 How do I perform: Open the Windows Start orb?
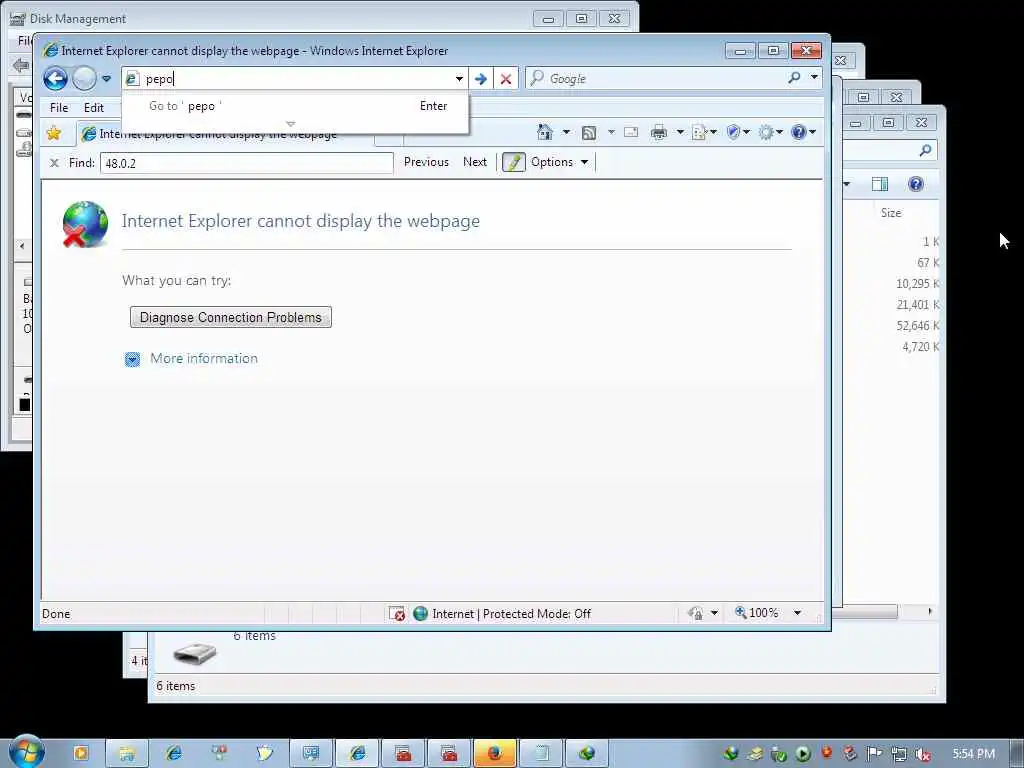click(27, 751)
